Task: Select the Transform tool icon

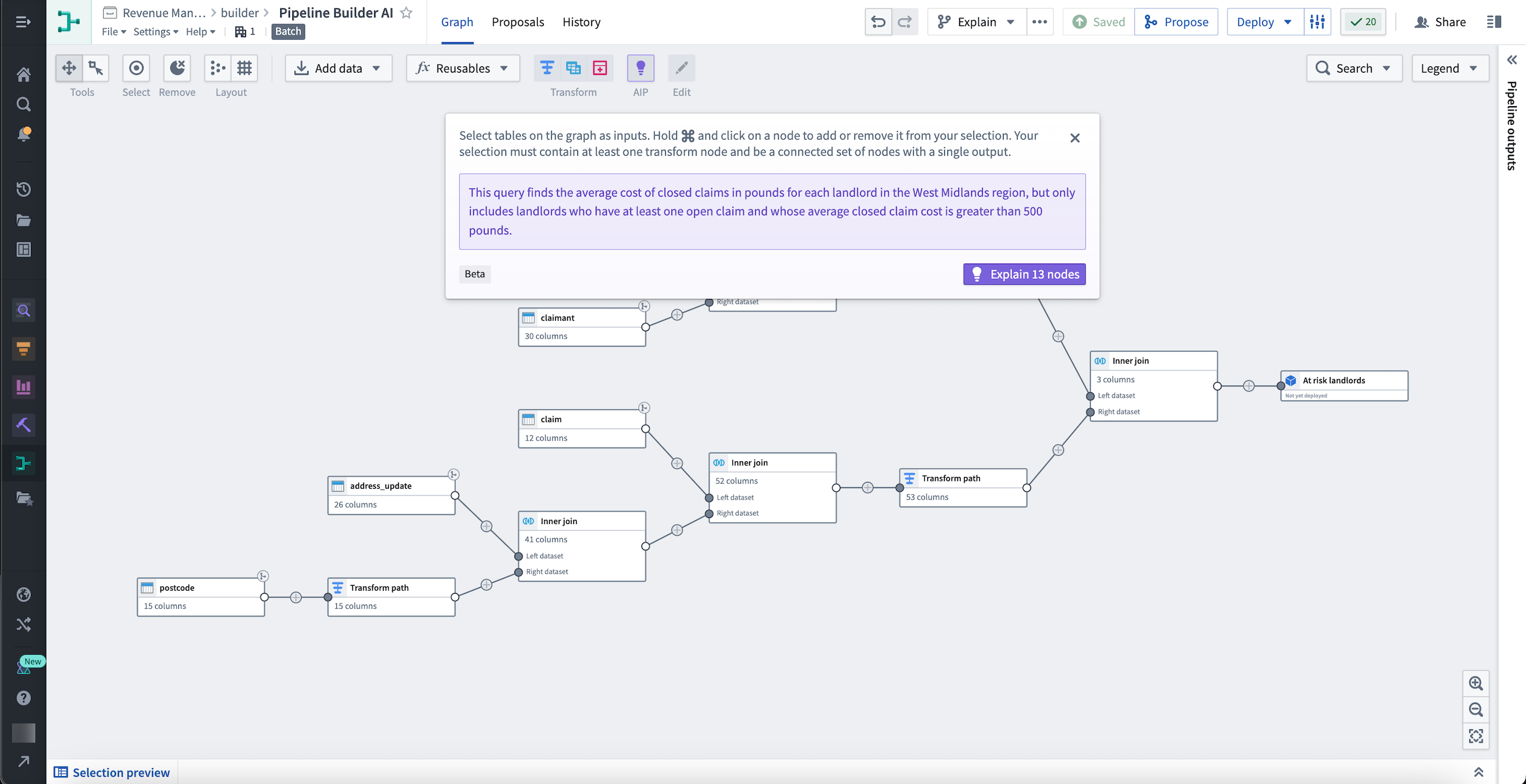Action: 546,68
